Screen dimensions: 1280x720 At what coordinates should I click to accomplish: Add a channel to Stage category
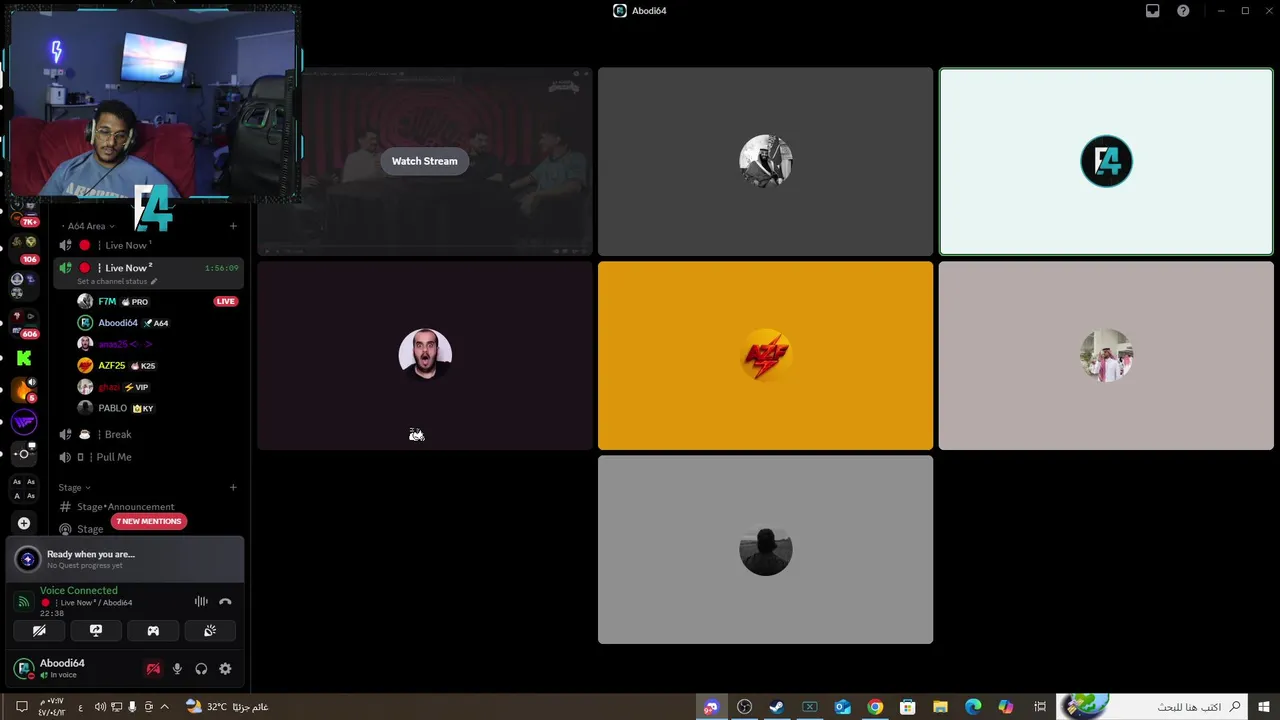pyautogui.click(x=233, y=488)
